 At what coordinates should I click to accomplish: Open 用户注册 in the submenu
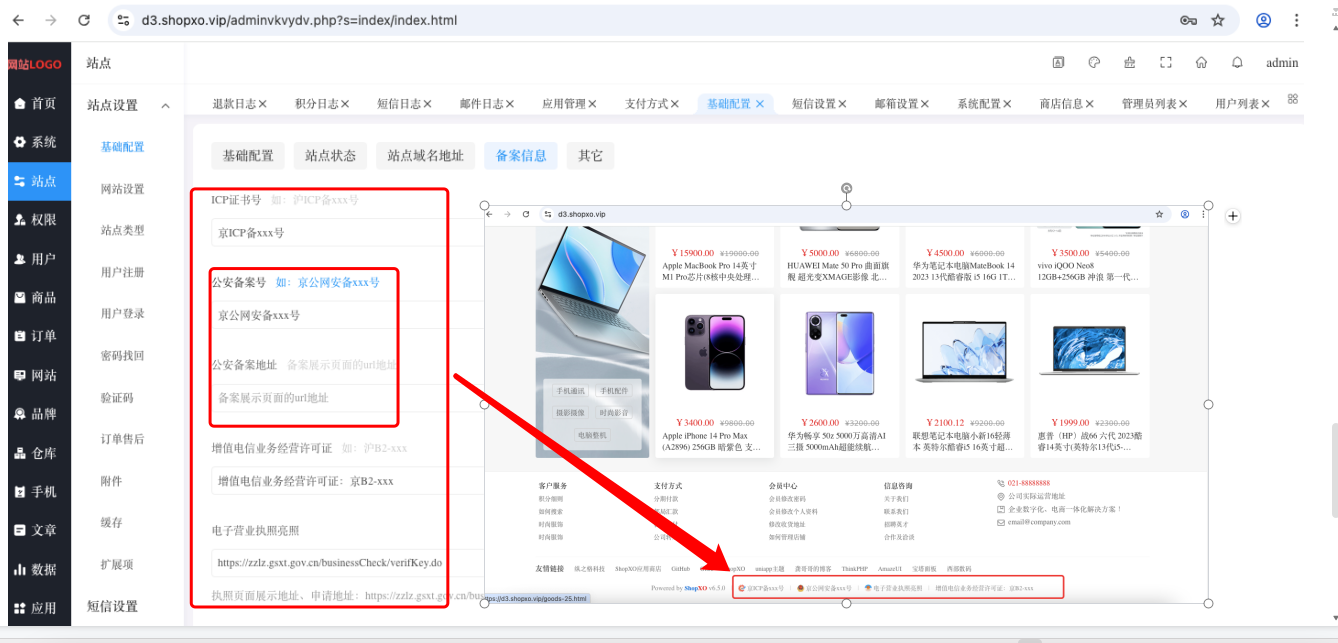123,272
